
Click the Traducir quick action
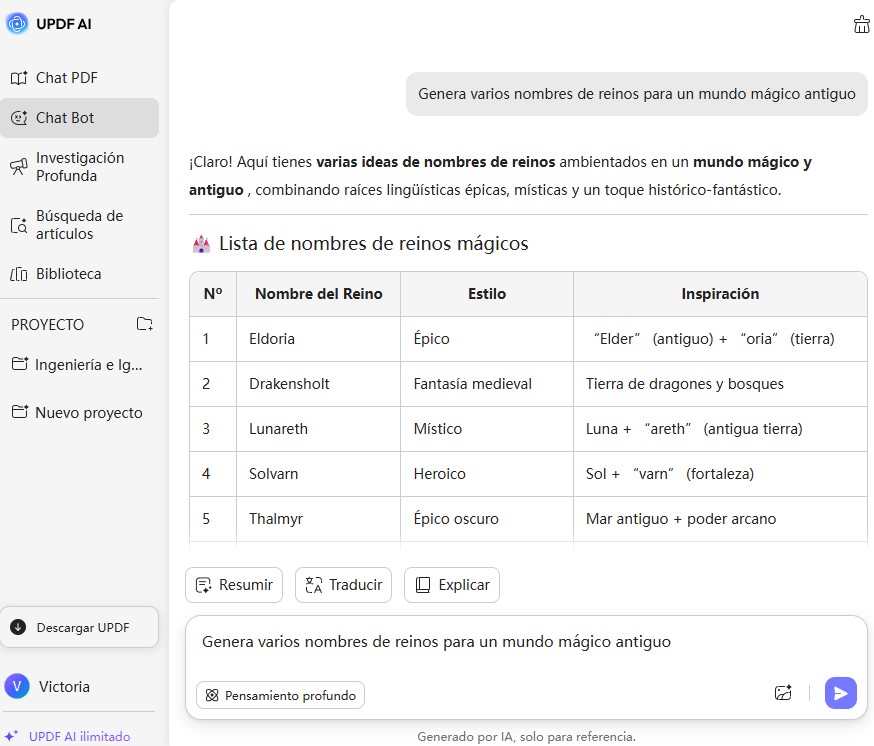pyautogui.click(x=343, y=585)
